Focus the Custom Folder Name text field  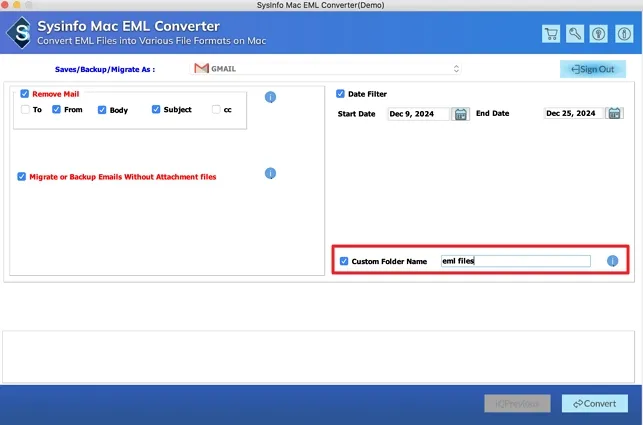click(x=515, y=261)
